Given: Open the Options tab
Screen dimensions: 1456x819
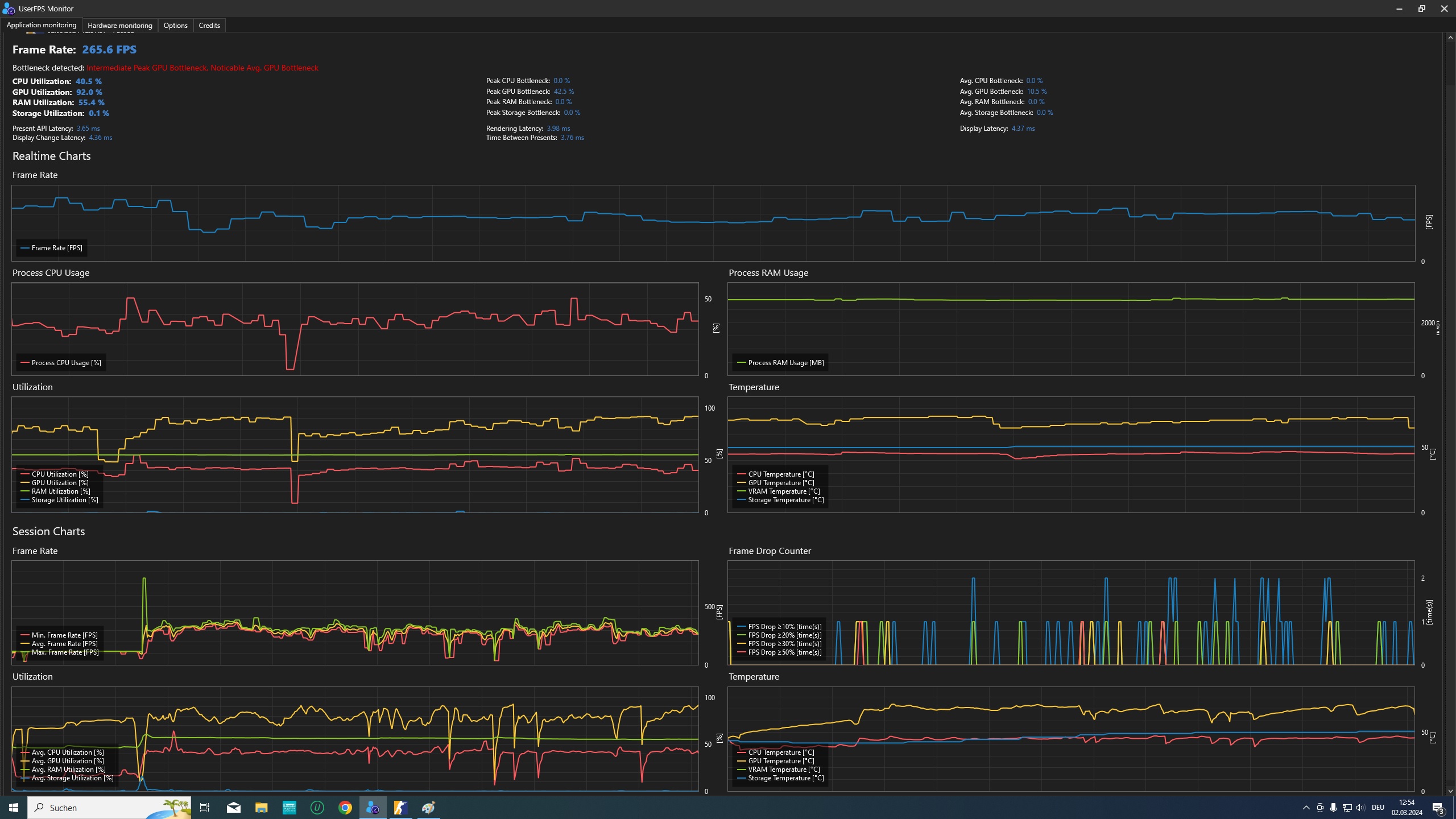Looking at the screenshot, I should click(175, 25).
